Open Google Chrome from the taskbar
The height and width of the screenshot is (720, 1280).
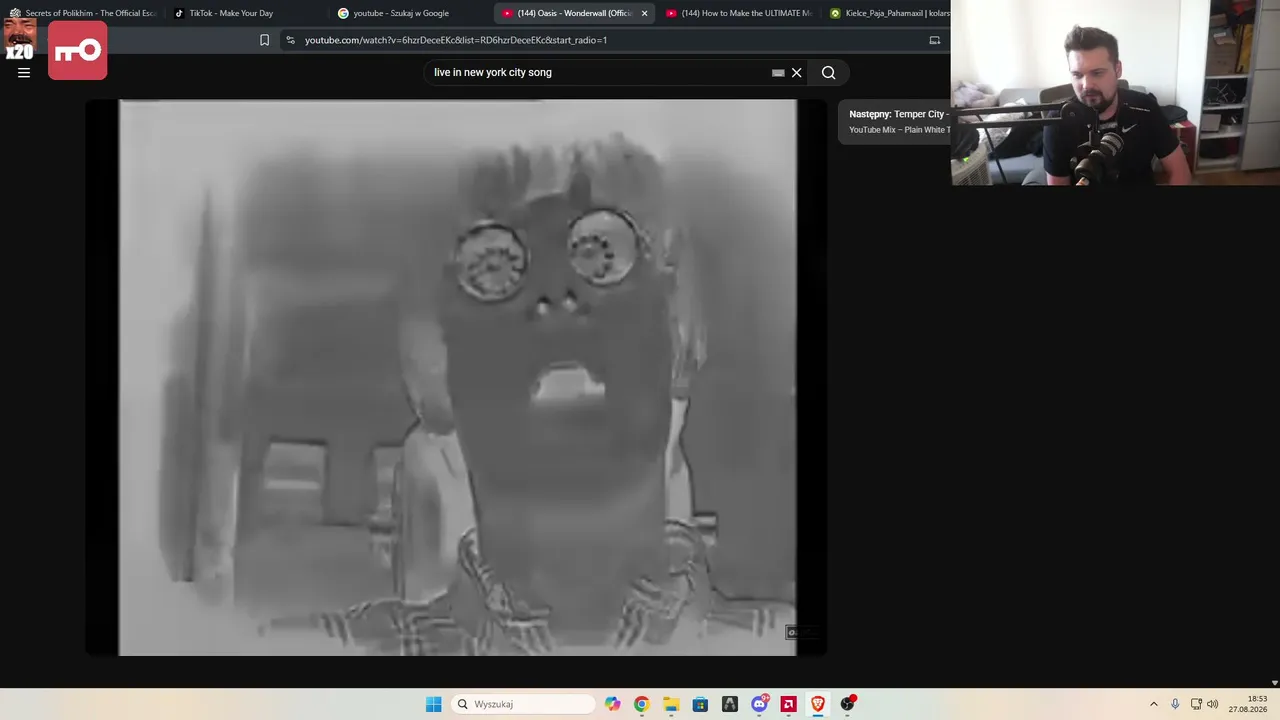click(641, 704)
